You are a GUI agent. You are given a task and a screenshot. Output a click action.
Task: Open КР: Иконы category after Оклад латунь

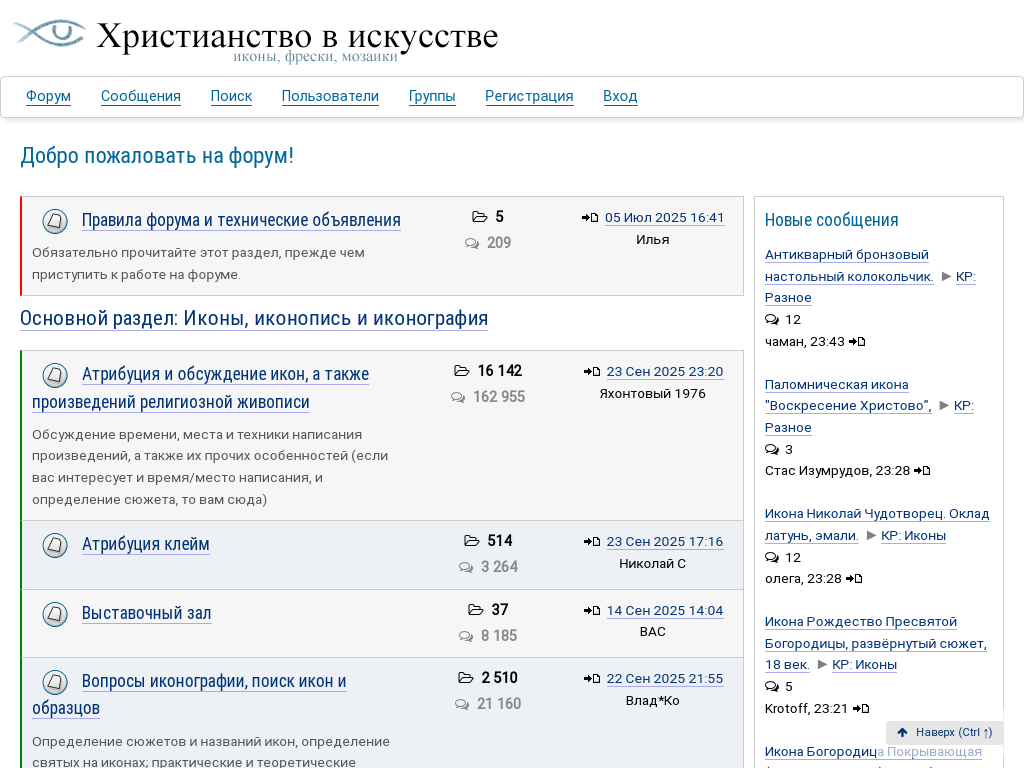point(913,535)
